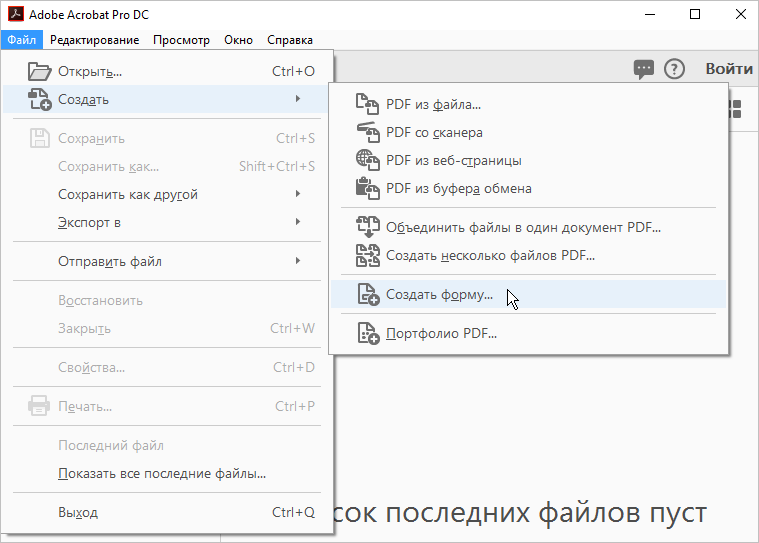The image size is (759, 543).
Task: Open the help question mark icon
Action: [674, 69]
